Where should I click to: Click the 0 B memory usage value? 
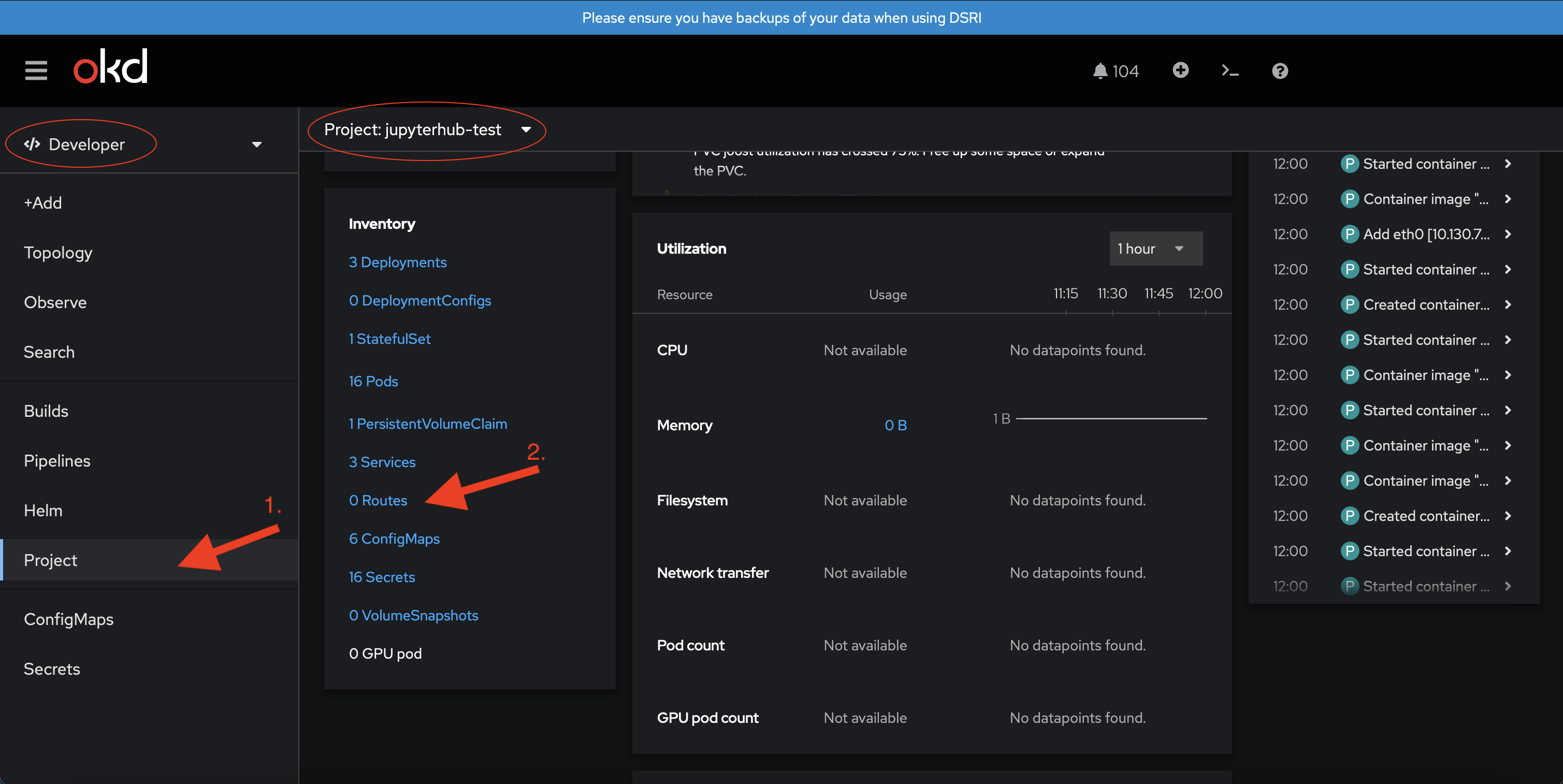895,425
